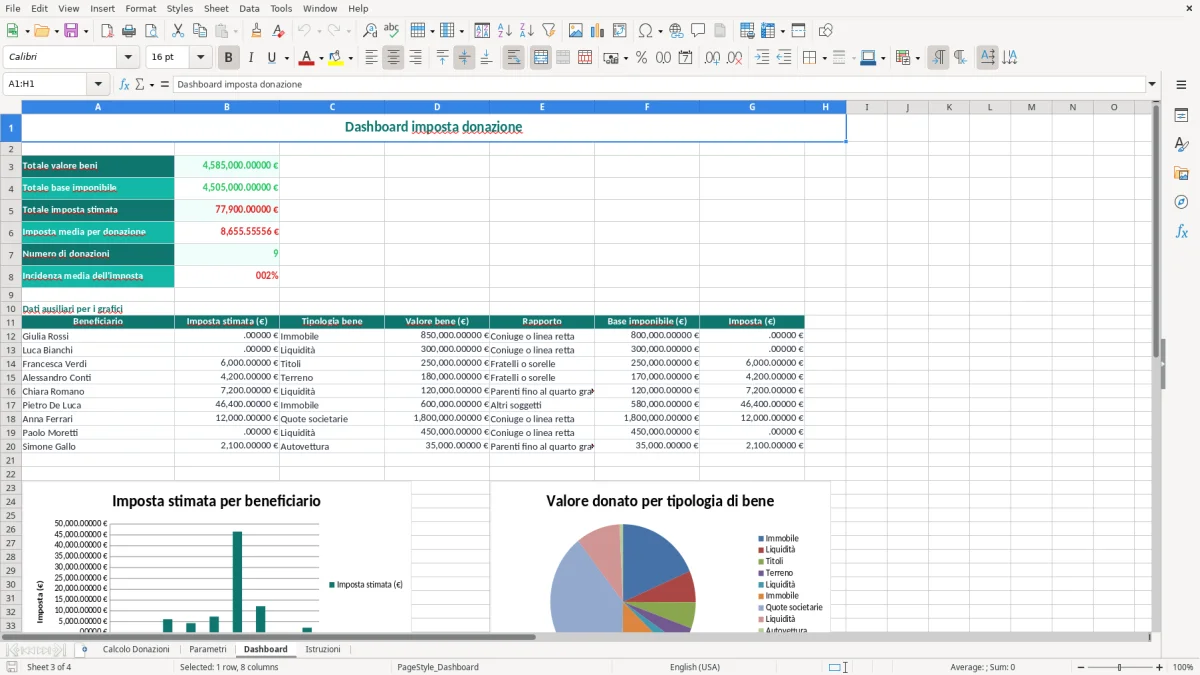
Task: Open the Open-file dropdown arrow
Action: click(55, 31)
